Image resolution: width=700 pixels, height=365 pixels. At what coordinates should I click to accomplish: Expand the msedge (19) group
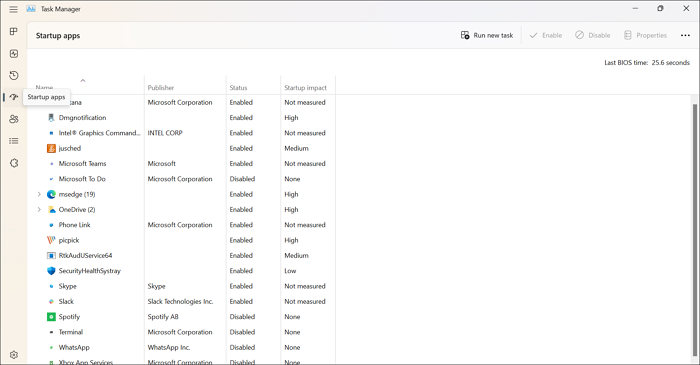(x=39, y=194)
